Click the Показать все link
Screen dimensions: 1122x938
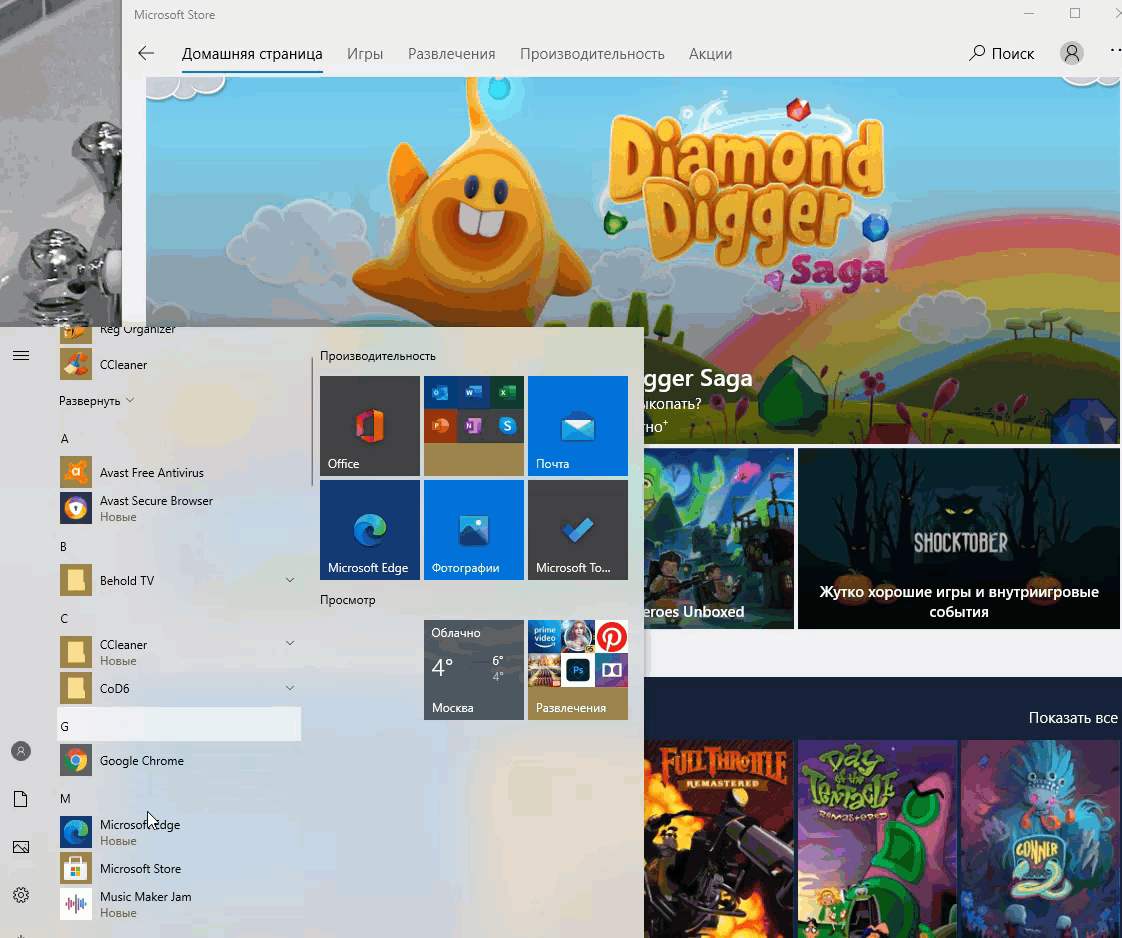[1073, 718]
